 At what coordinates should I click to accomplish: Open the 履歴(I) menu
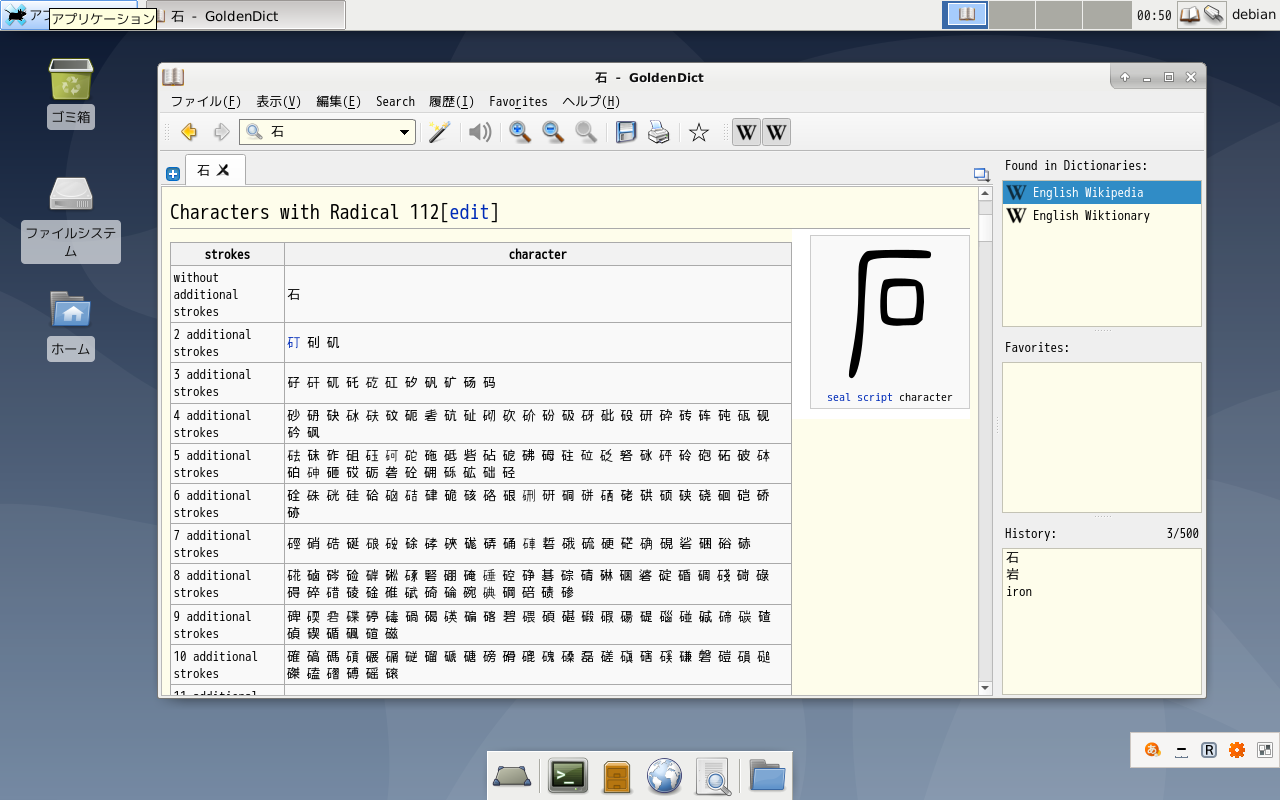451,101
